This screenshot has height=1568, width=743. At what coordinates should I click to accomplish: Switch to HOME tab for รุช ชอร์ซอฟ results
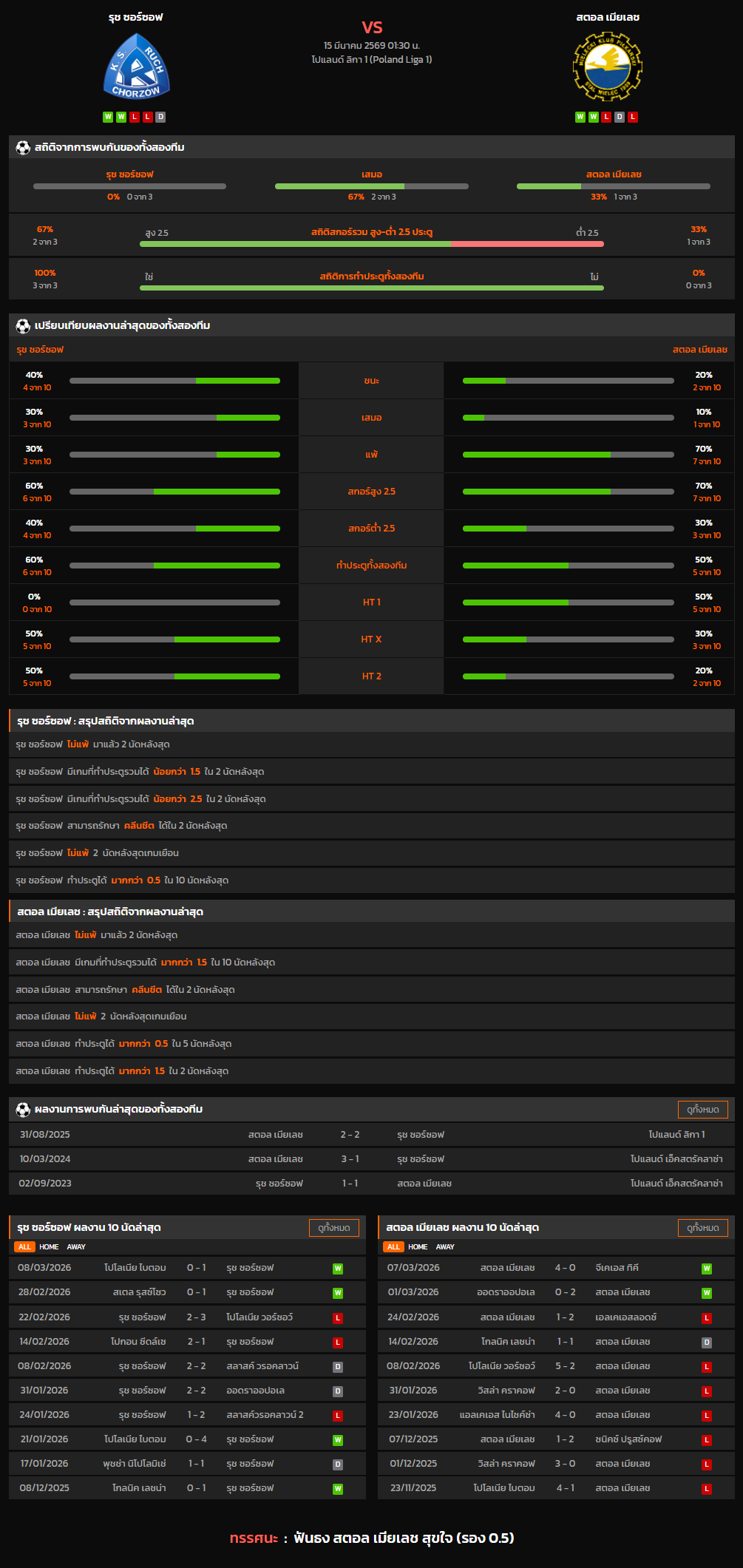49,1246
